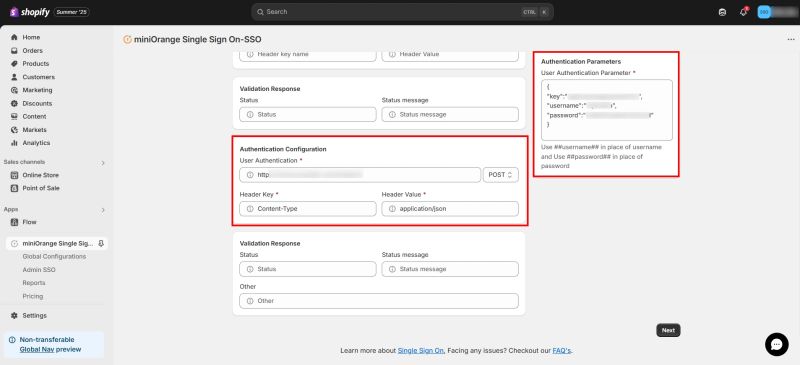This screenshot has height=365, width=800.
Task: Click the top Header Value placeholder field
Action: [x=450, y=55]
